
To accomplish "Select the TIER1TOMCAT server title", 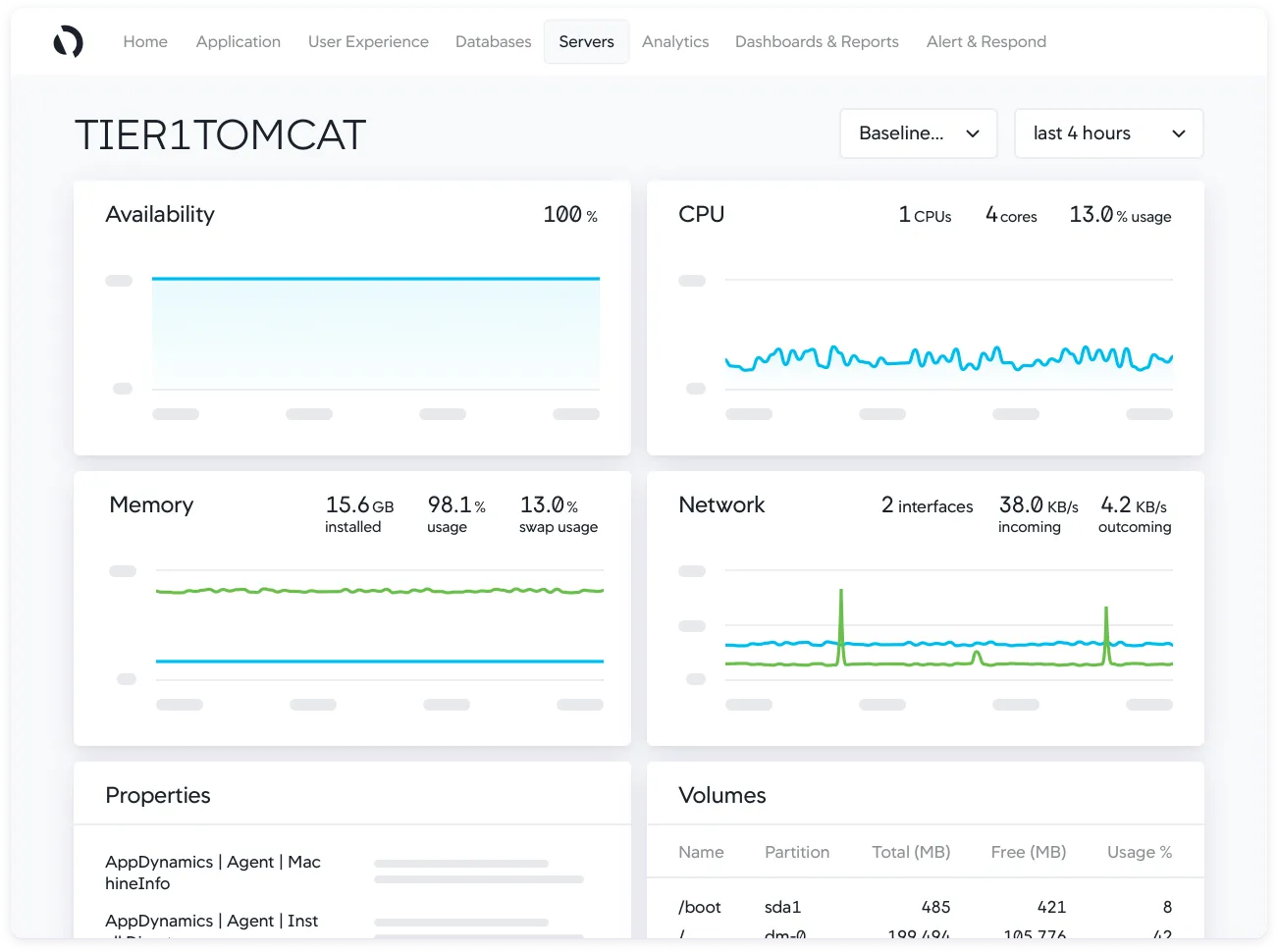I will pyautogui.click(x=220, y=134).
